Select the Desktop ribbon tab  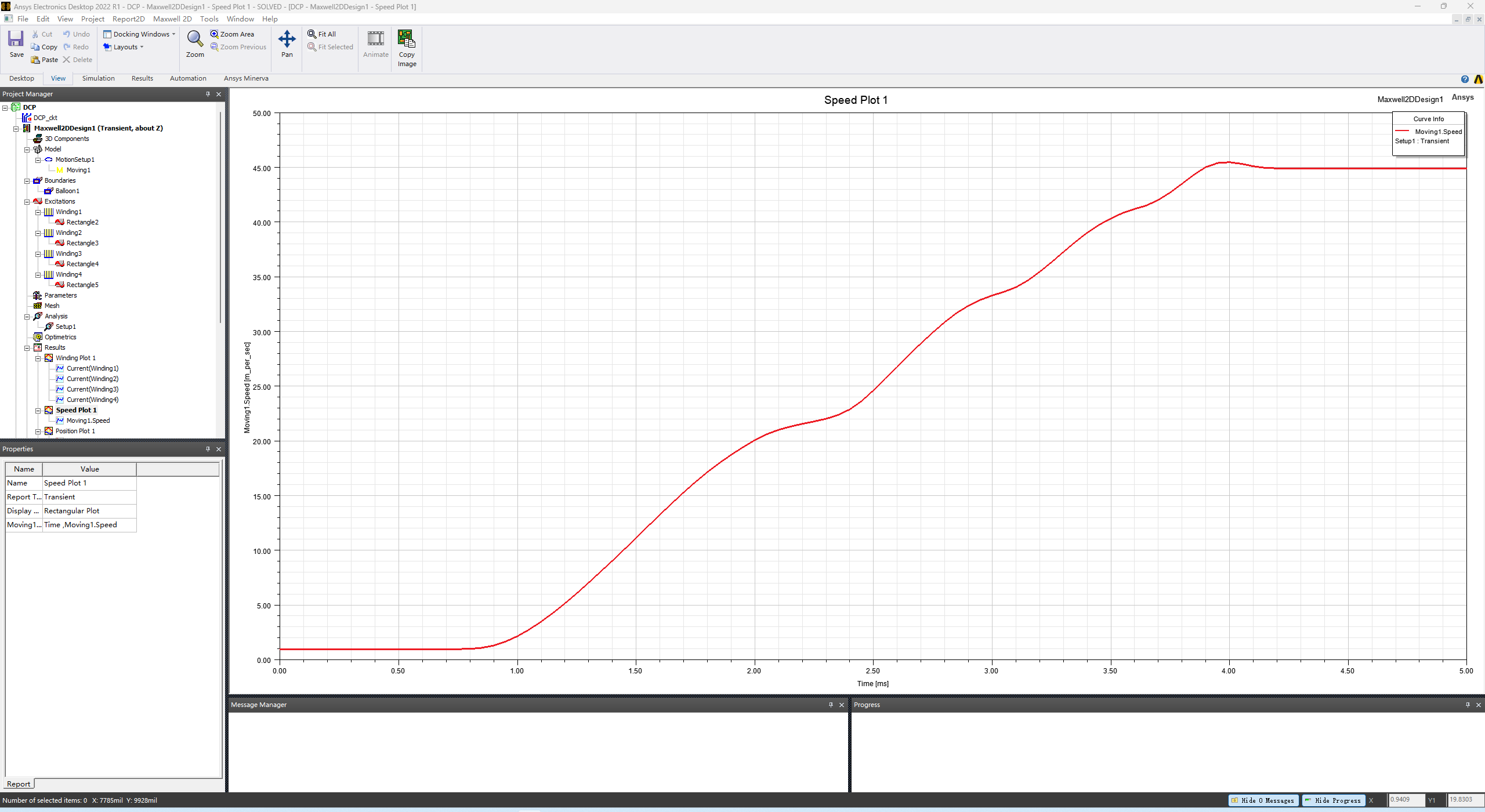tap(21, 78)
